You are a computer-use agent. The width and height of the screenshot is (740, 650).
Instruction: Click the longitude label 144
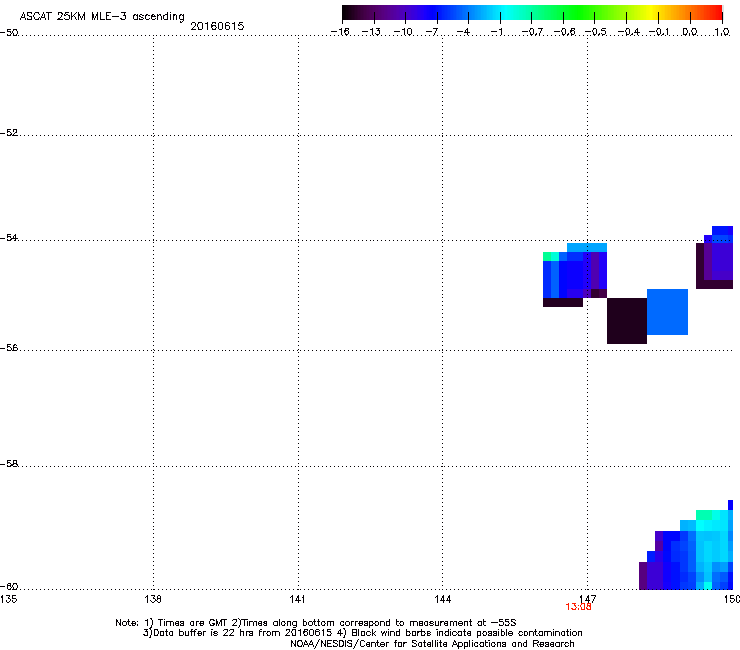442,599
